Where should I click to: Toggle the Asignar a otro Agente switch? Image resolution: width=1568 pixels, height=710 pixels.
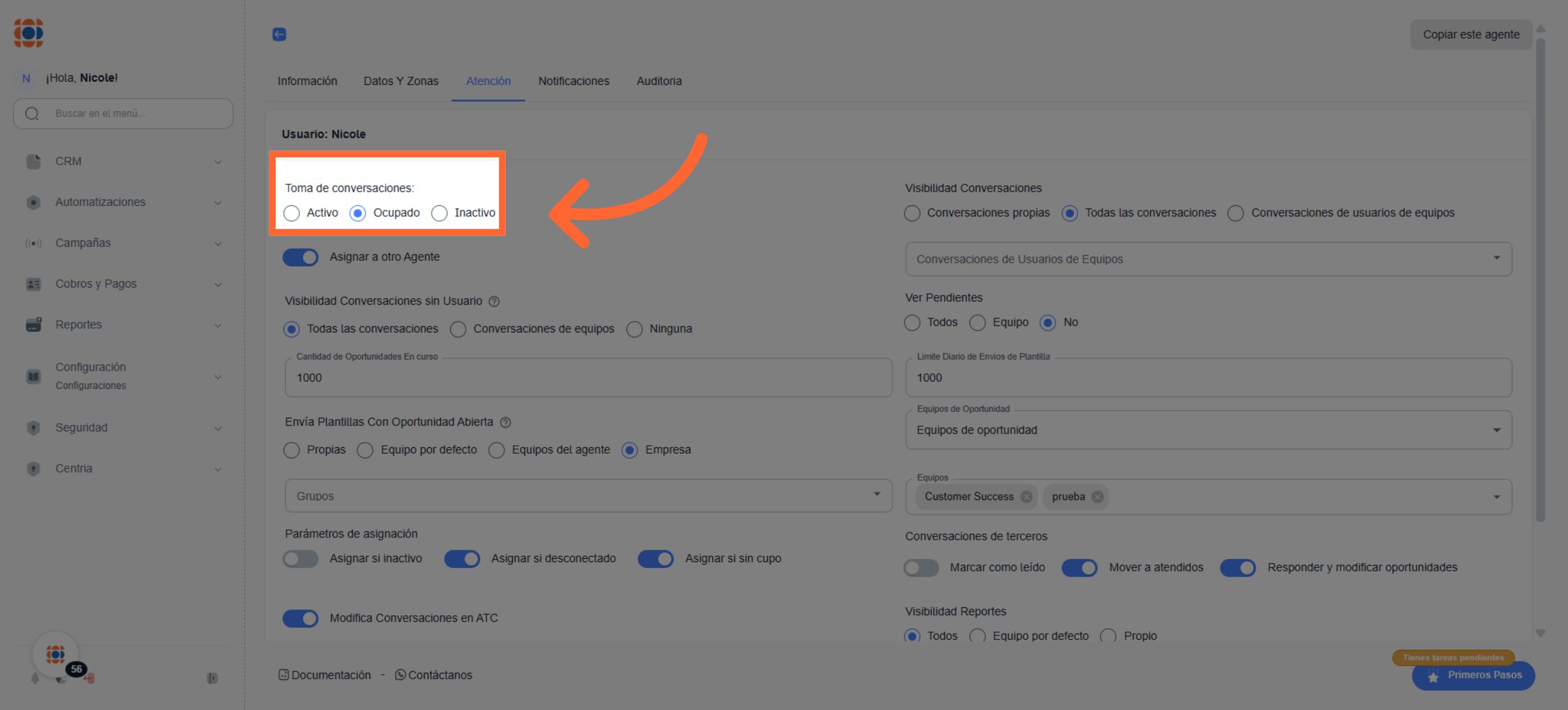[301, 257]
